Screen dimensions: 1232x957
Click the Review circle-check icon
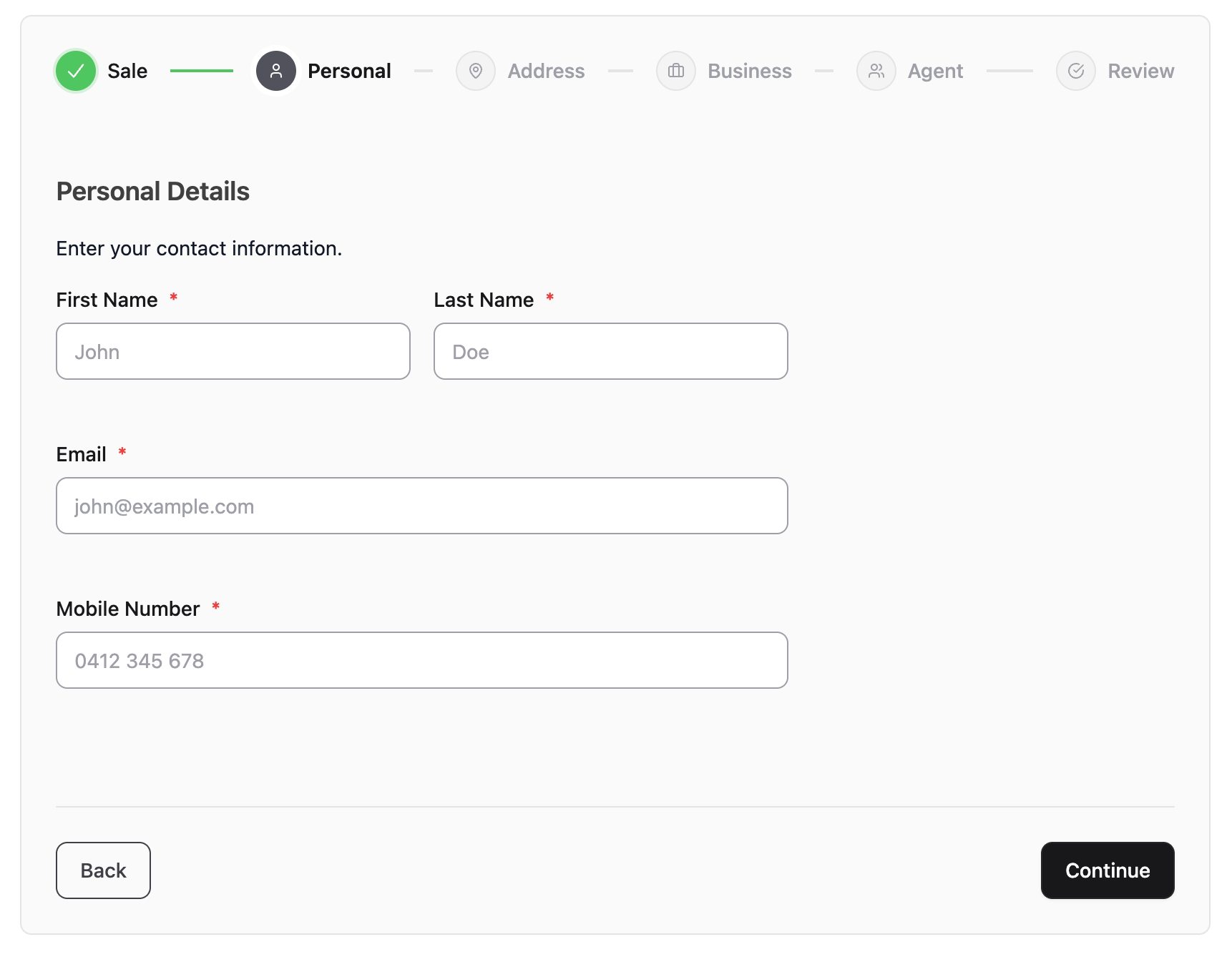(x=1076, y=71)
